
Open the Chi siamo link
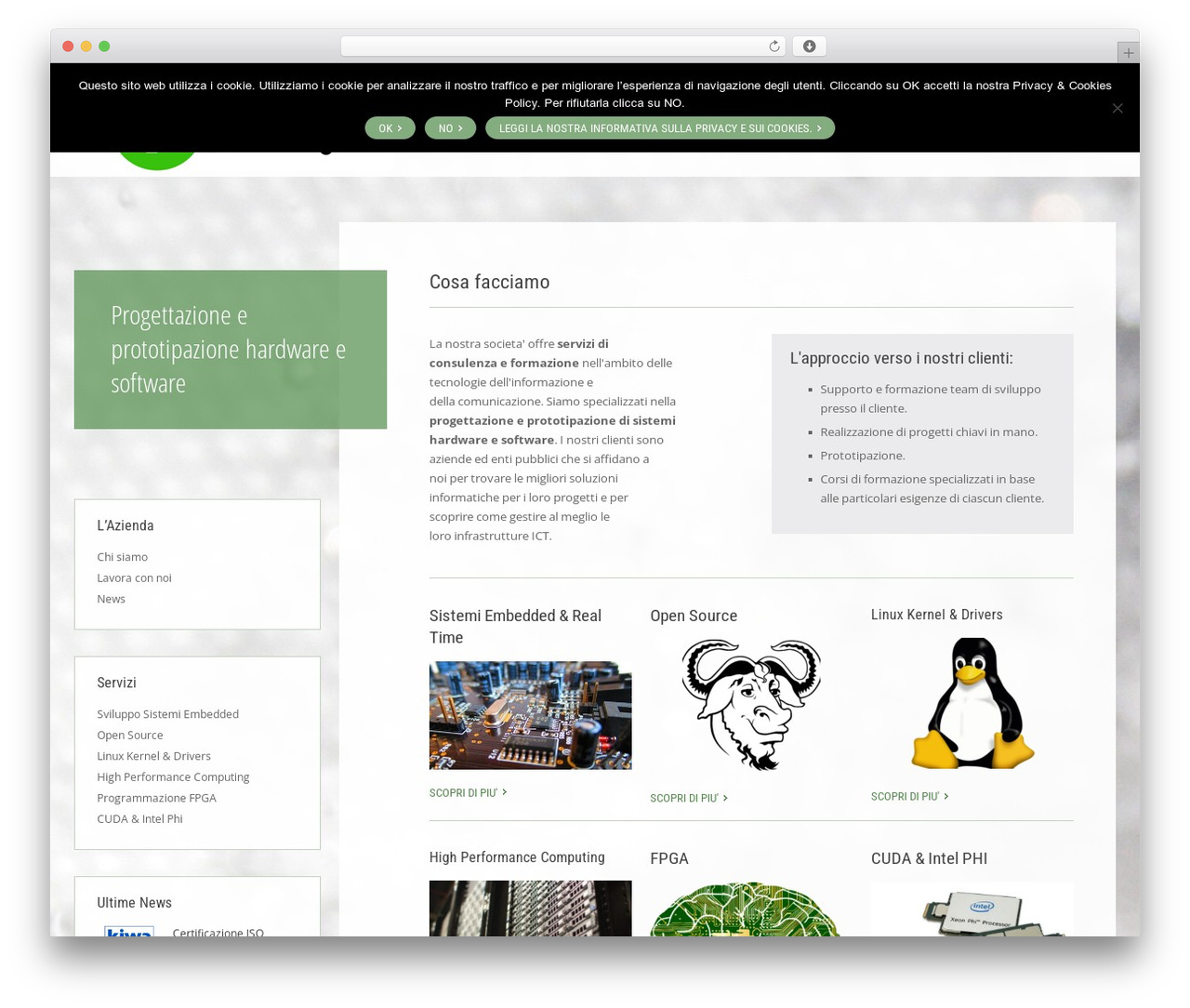tap(122, 557)
